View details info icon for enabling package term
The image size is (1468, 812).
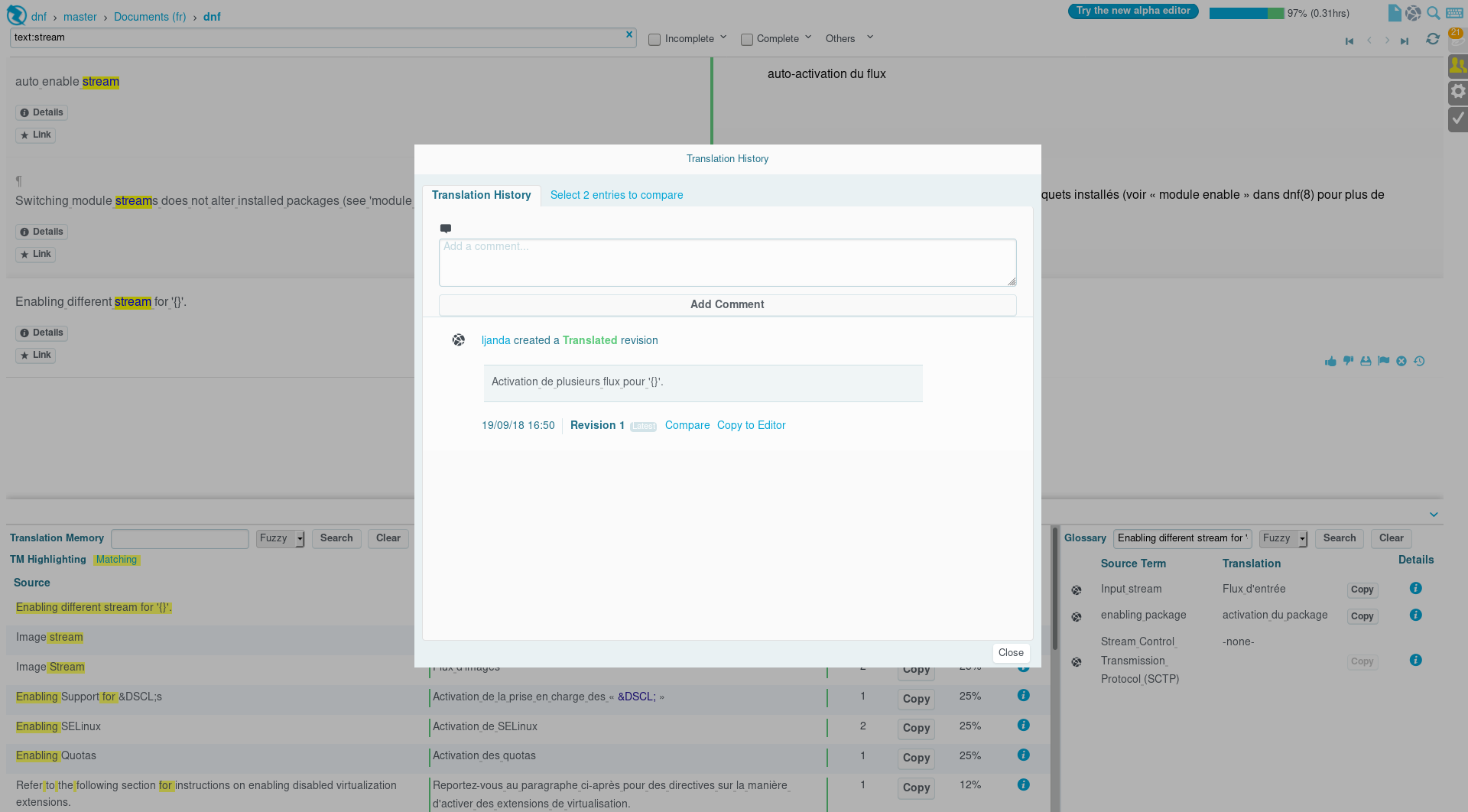1416,615
